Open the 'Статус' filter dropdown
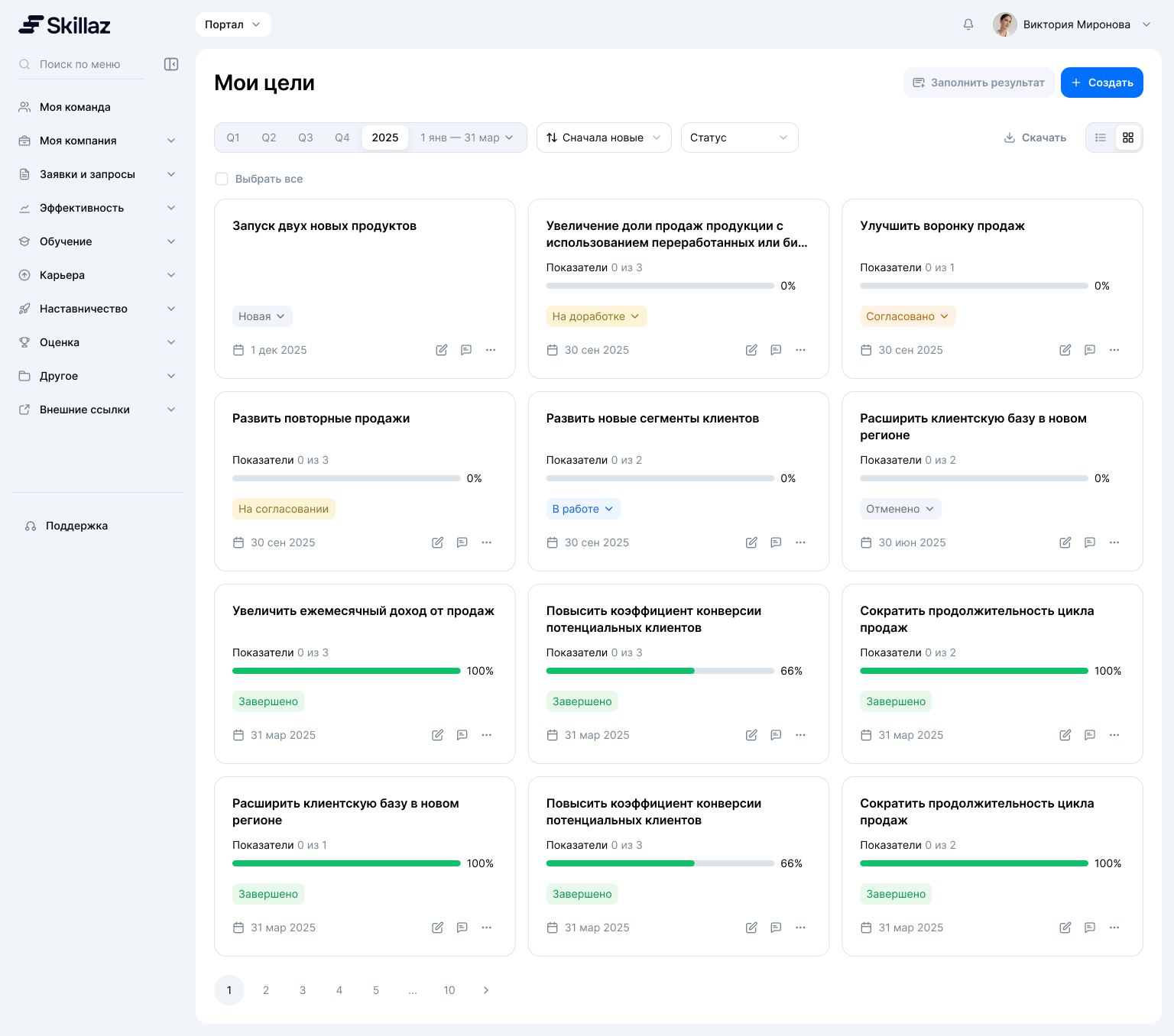Screen dimensions: 1174x1036 coord(739,138)
